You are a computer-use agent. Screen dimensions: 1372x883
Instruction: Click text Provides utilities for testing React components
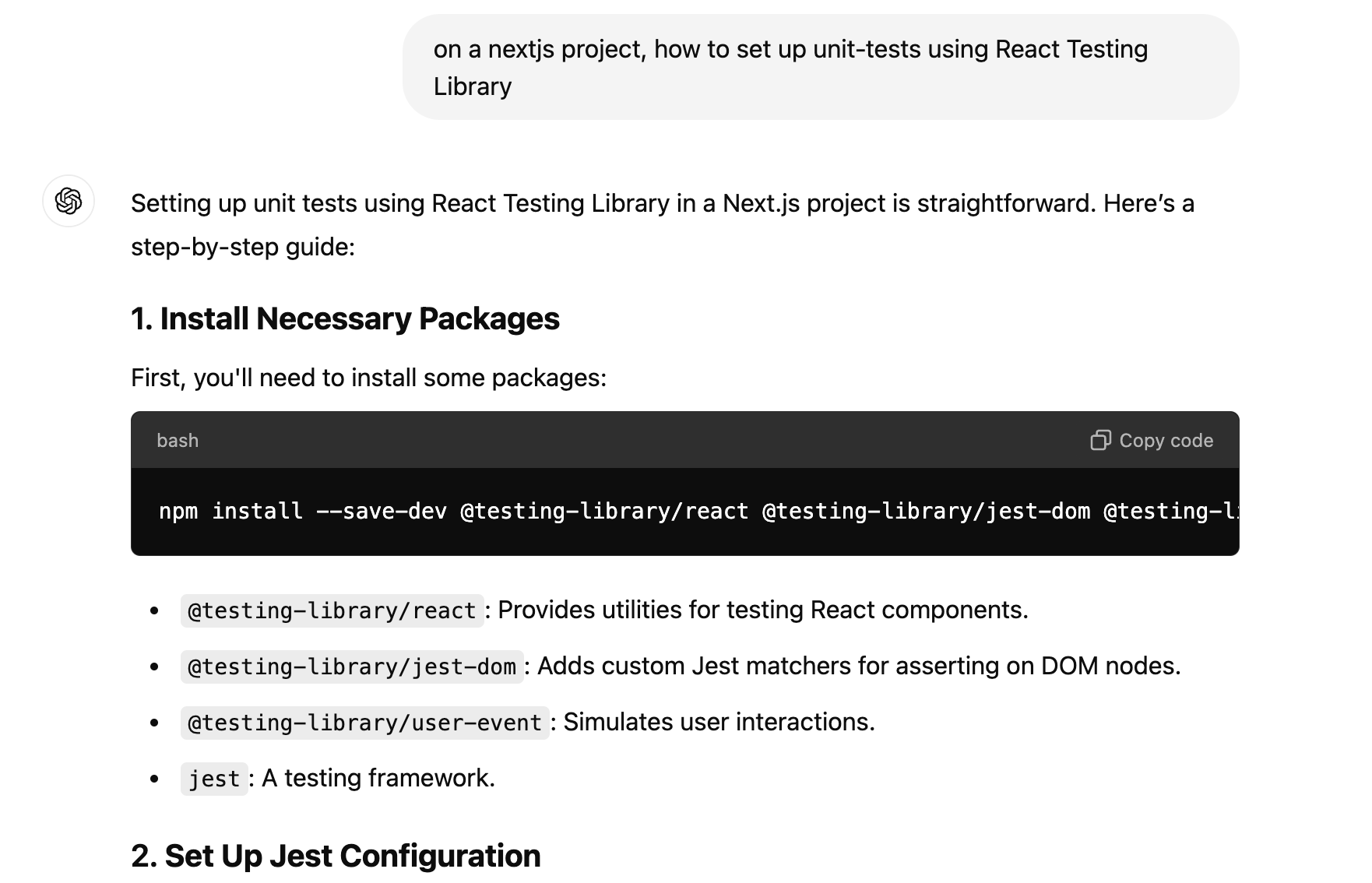pyautogui.click(x=763, y=610)
